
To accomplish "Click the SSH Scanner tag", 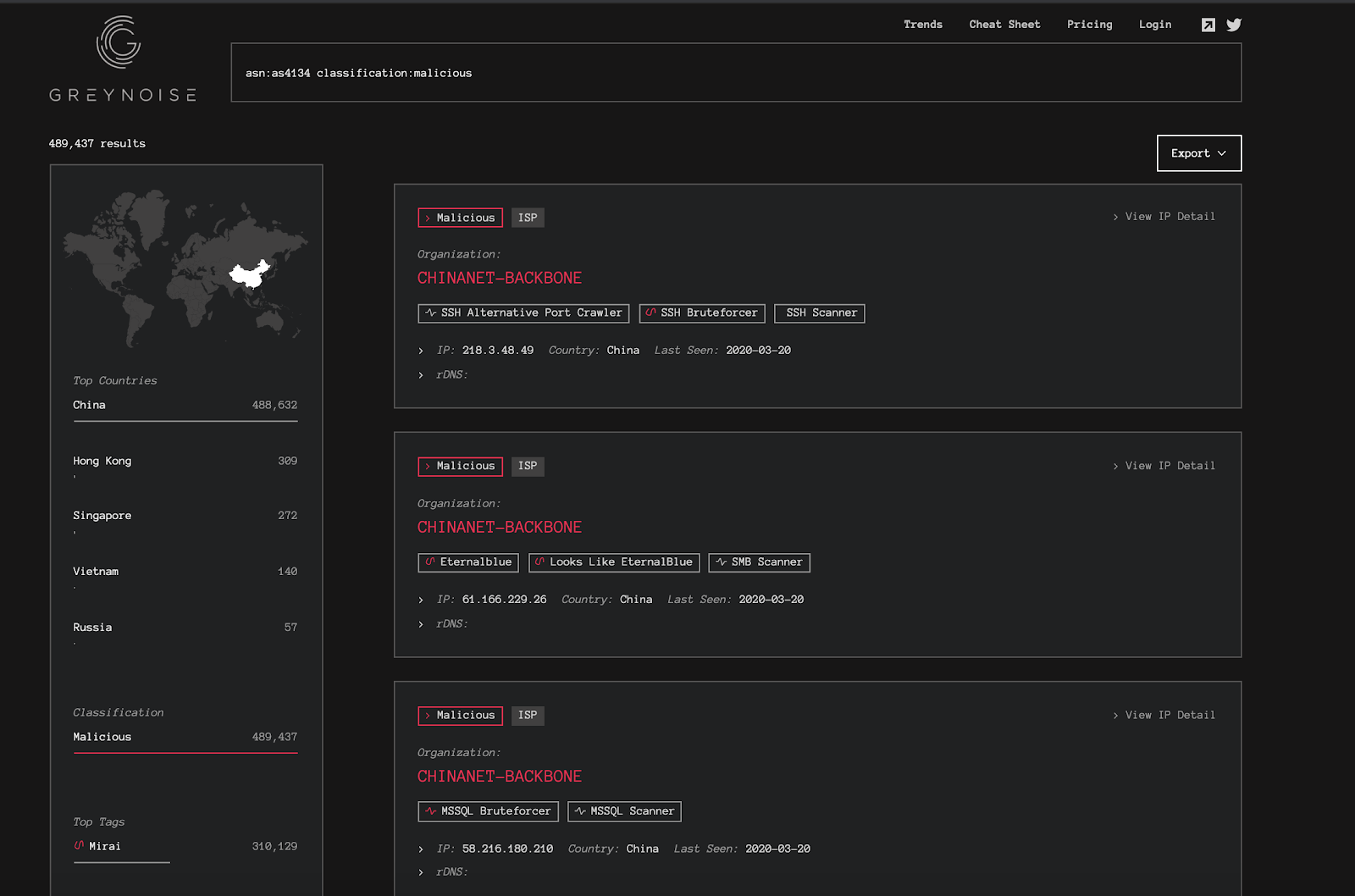I will 820,313.
